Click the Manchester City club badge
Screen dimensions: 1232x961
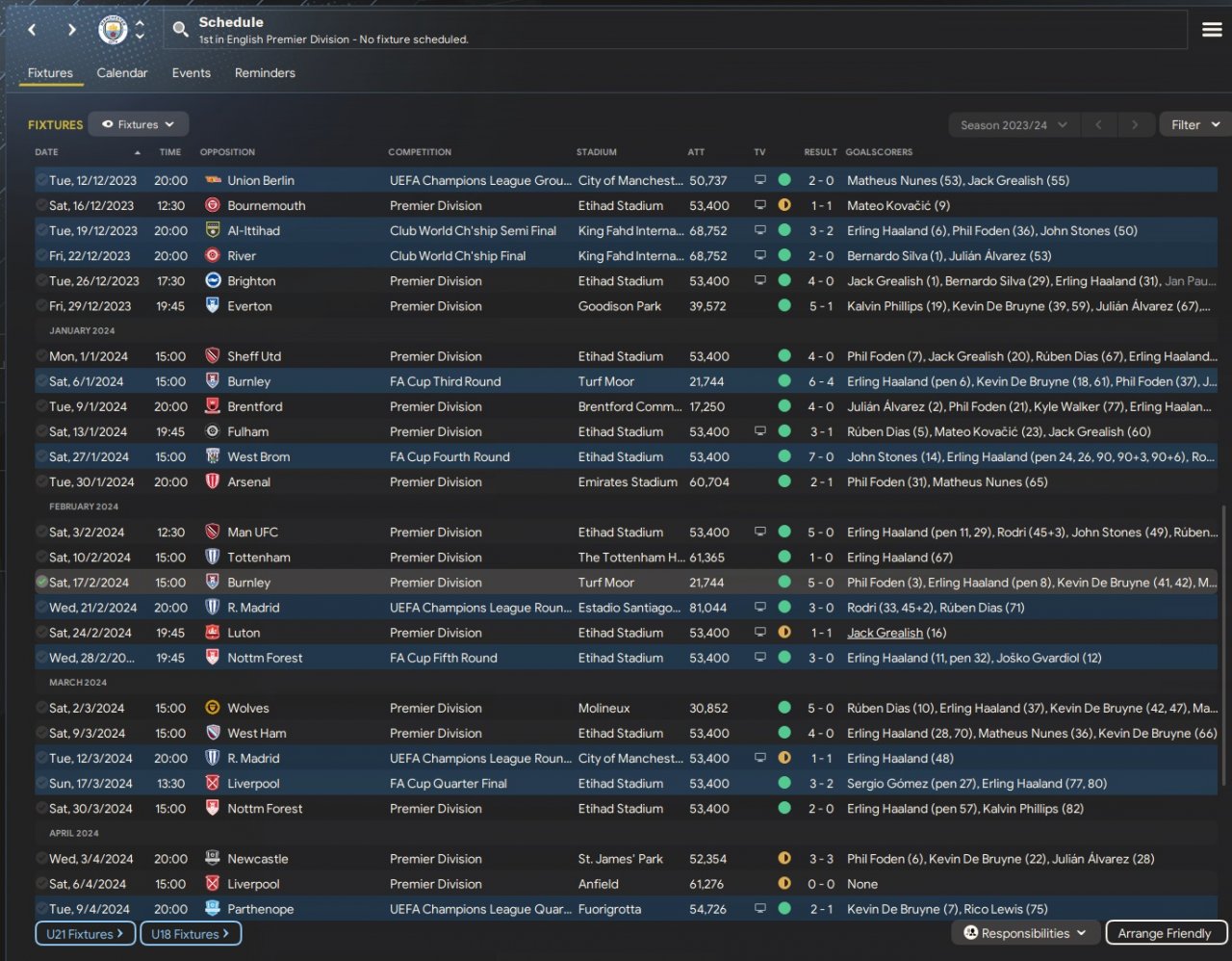click(113, 30)
